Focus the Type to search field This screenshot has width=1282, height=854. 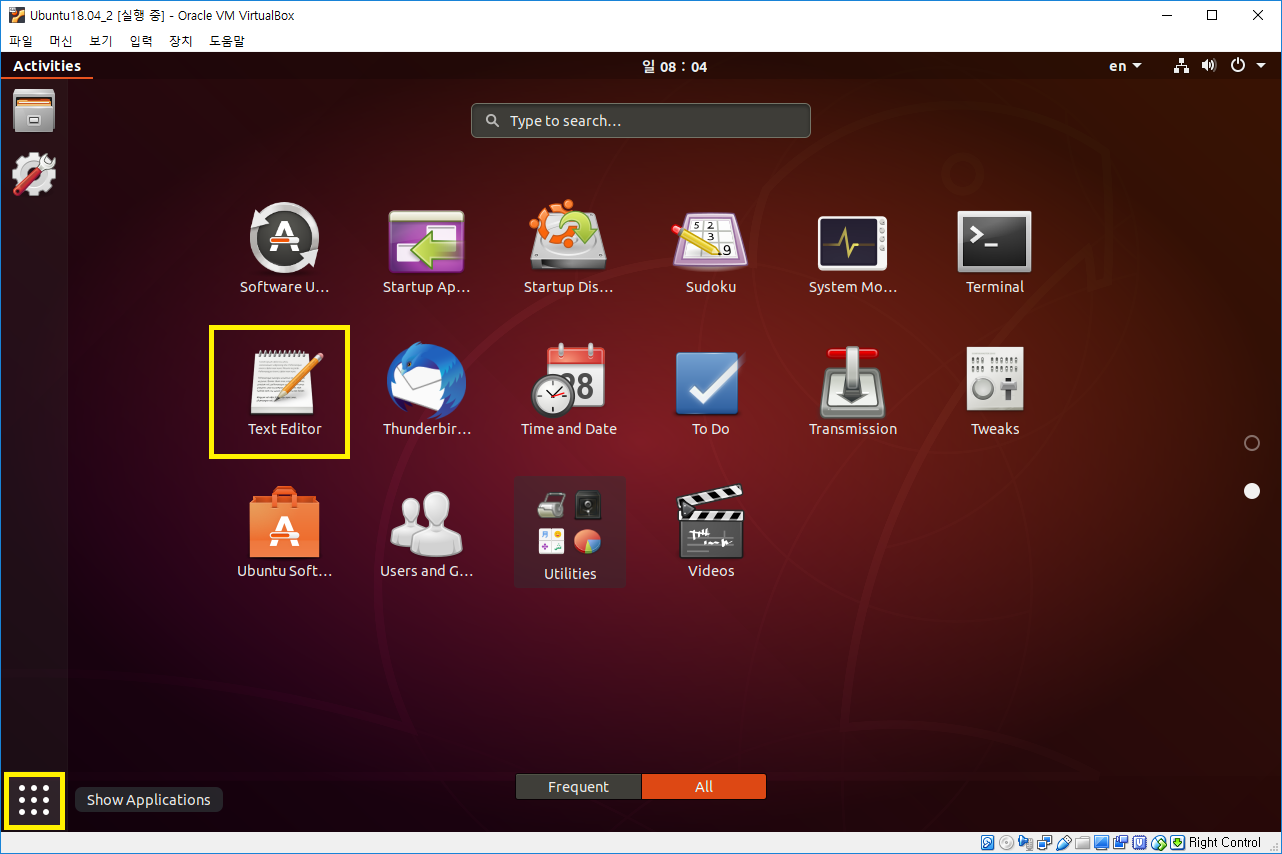(x=641, y=121)
